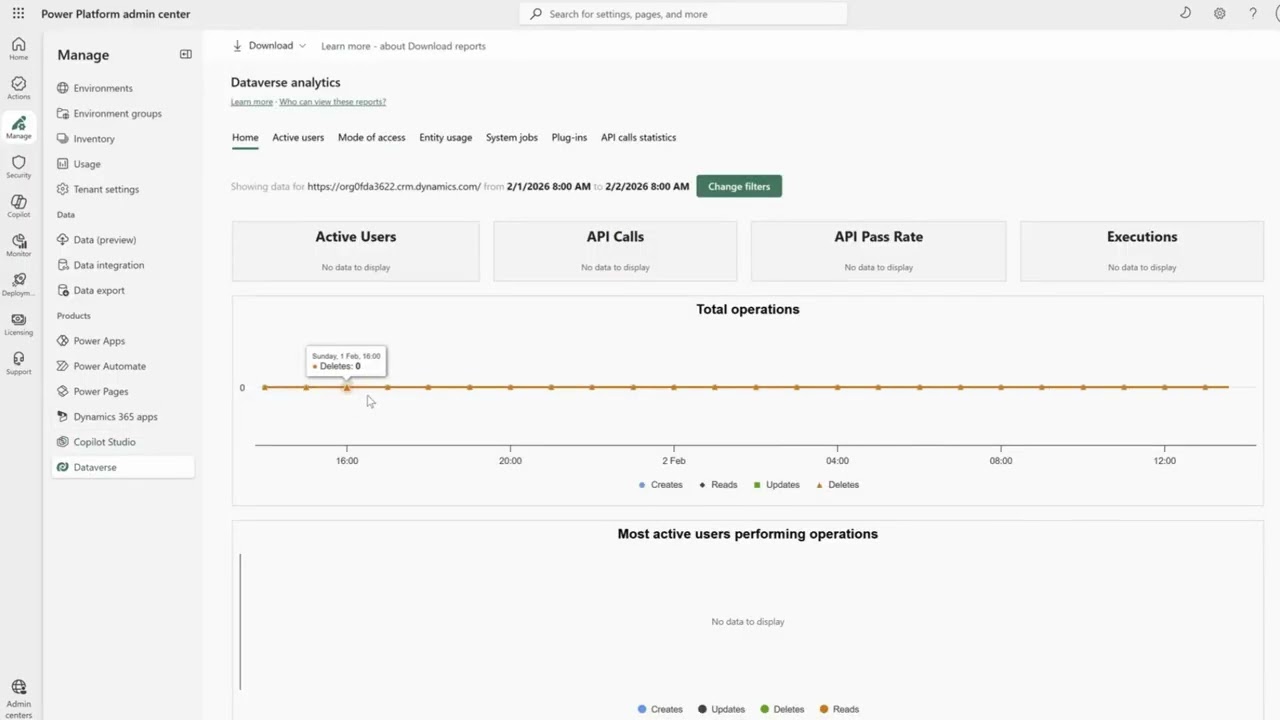Open Usage page
1280x720 pixels.
(x=123, y=164)
